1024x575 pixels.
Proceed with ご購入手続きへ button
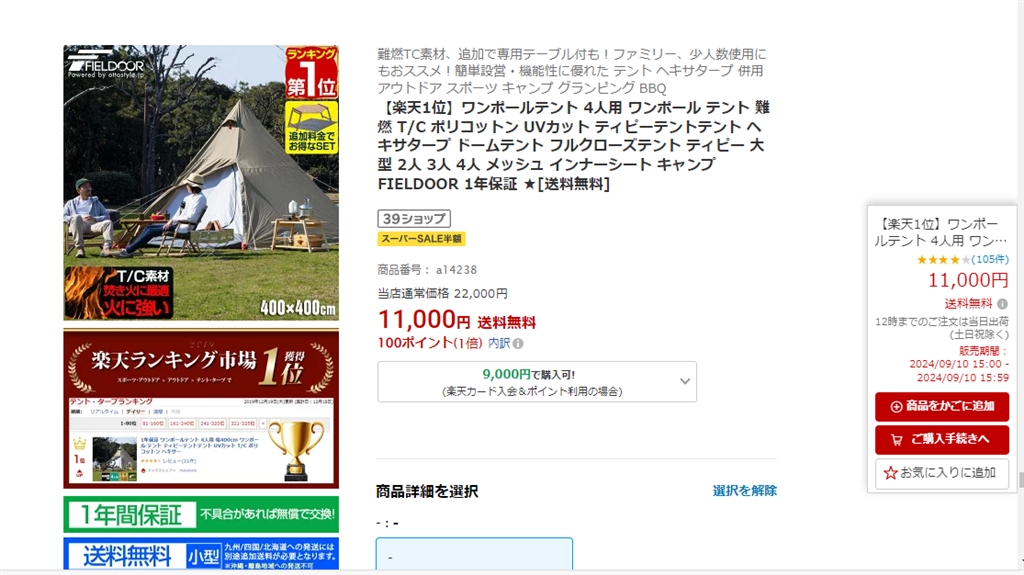pos(942,440)
